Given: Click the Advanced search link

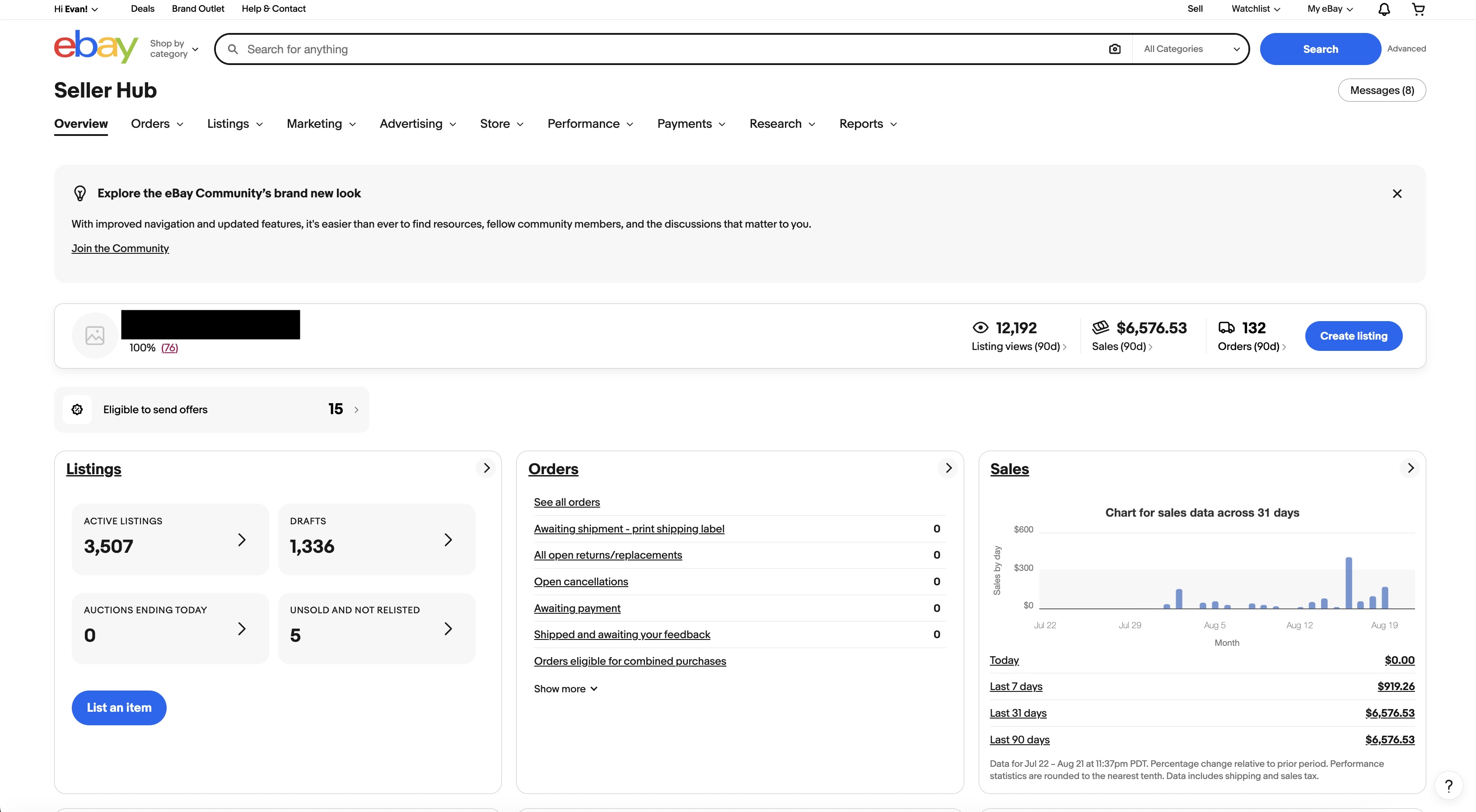Looking at the screenshot, I should click(x=1406, y=49).
